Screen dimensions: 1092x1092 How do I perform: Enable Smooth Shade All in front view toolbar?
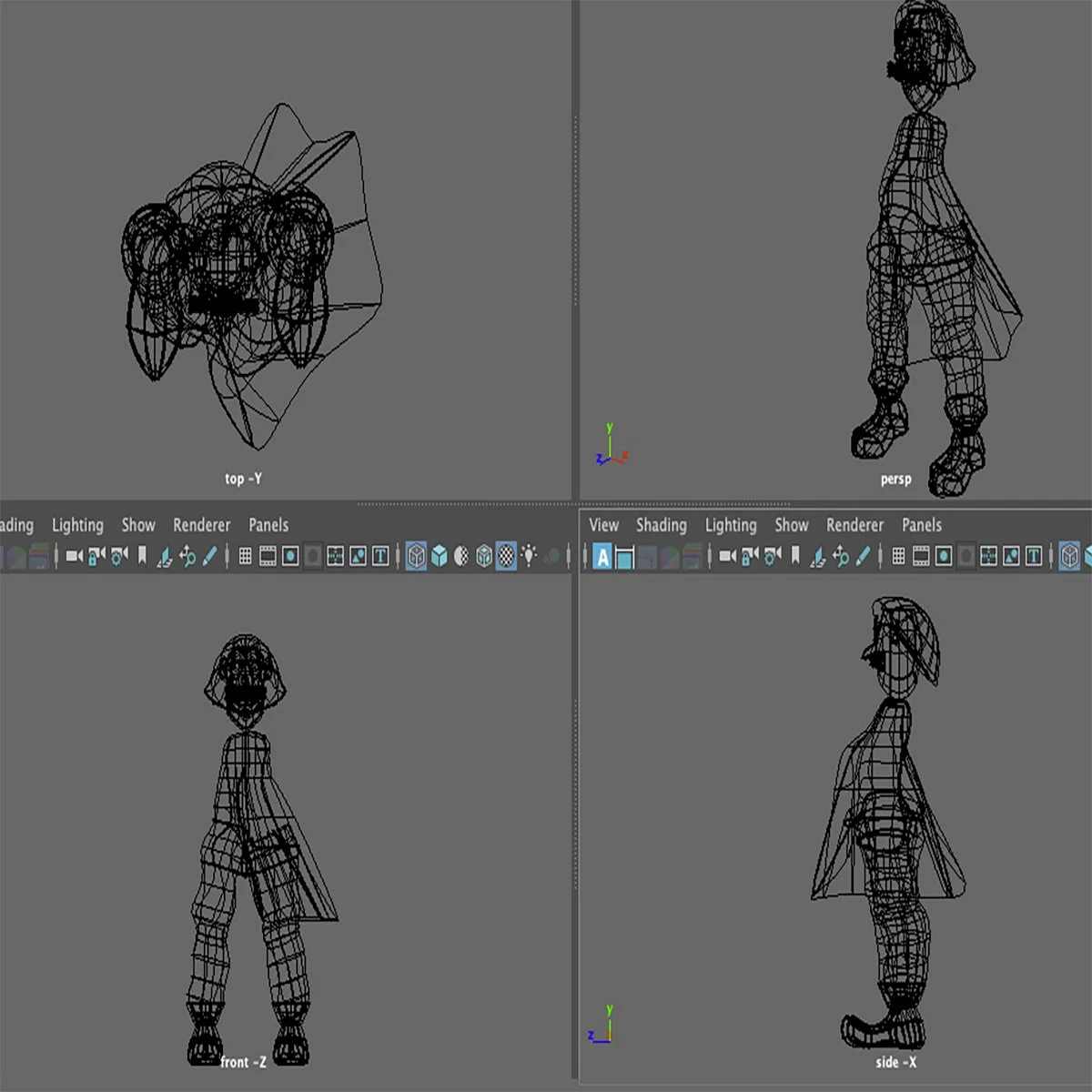[439, 555]
